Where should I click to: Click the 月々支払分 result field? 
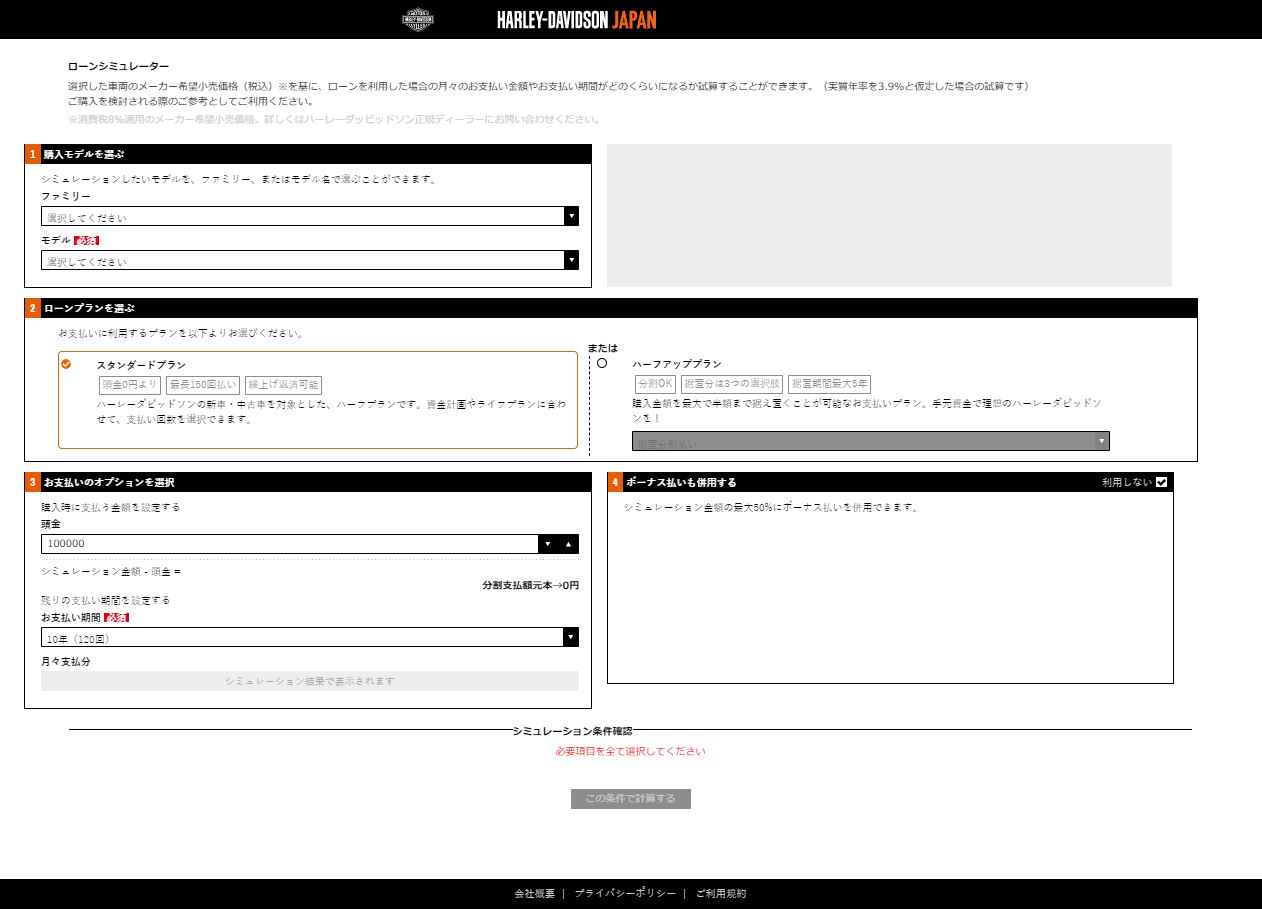coord(310,681)
